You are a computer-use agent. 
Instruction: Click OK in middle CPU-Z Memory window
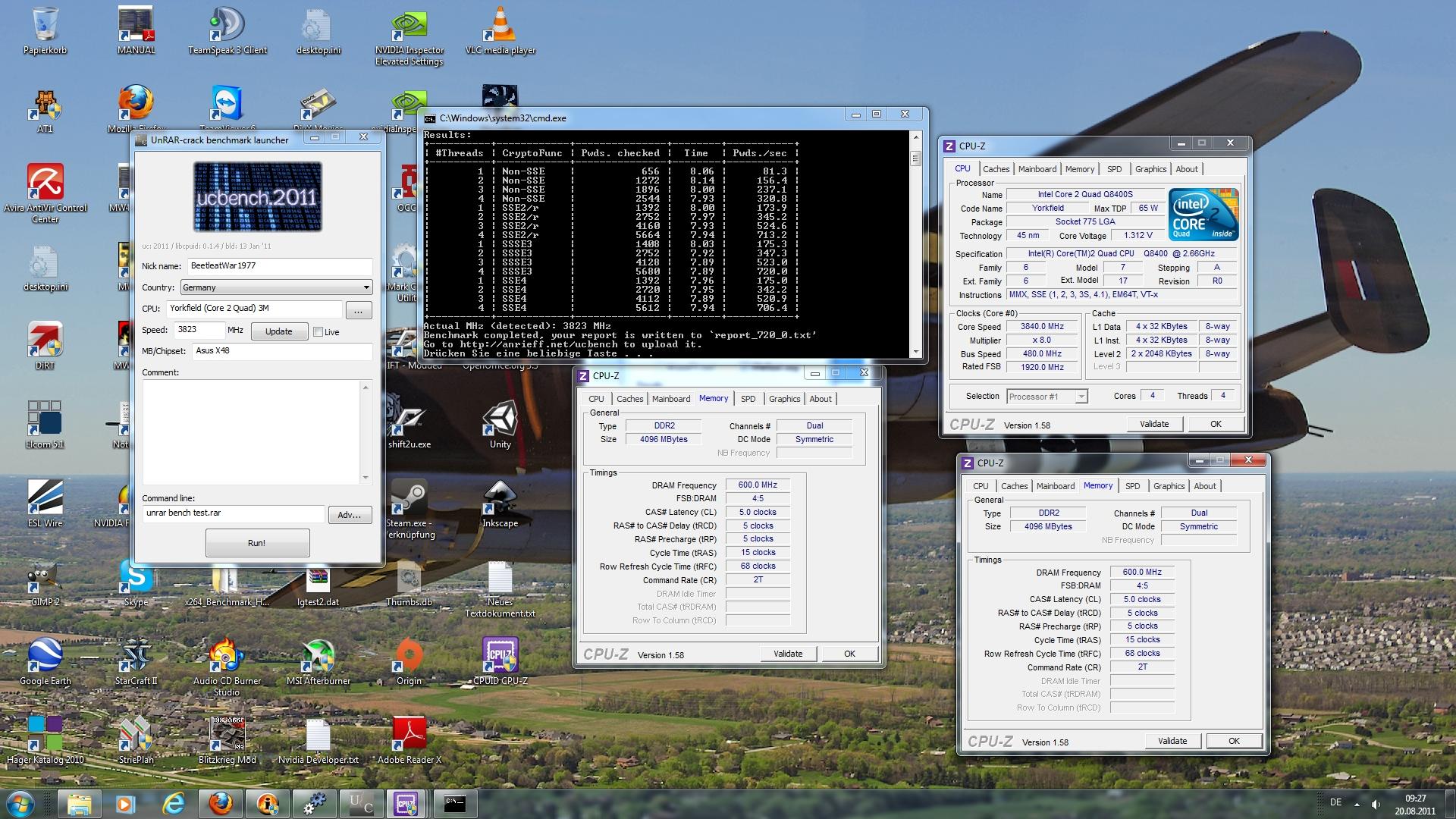click(x=849, y=654)
